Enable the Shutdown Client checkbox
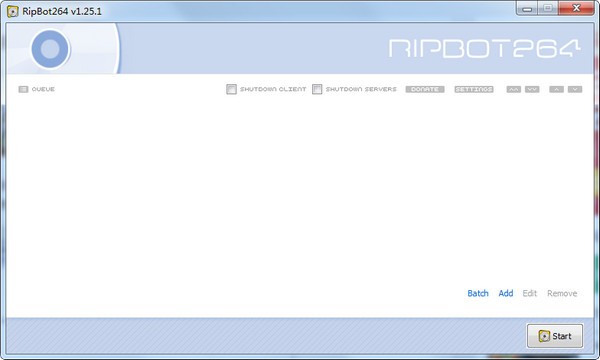 click(231, 89)
